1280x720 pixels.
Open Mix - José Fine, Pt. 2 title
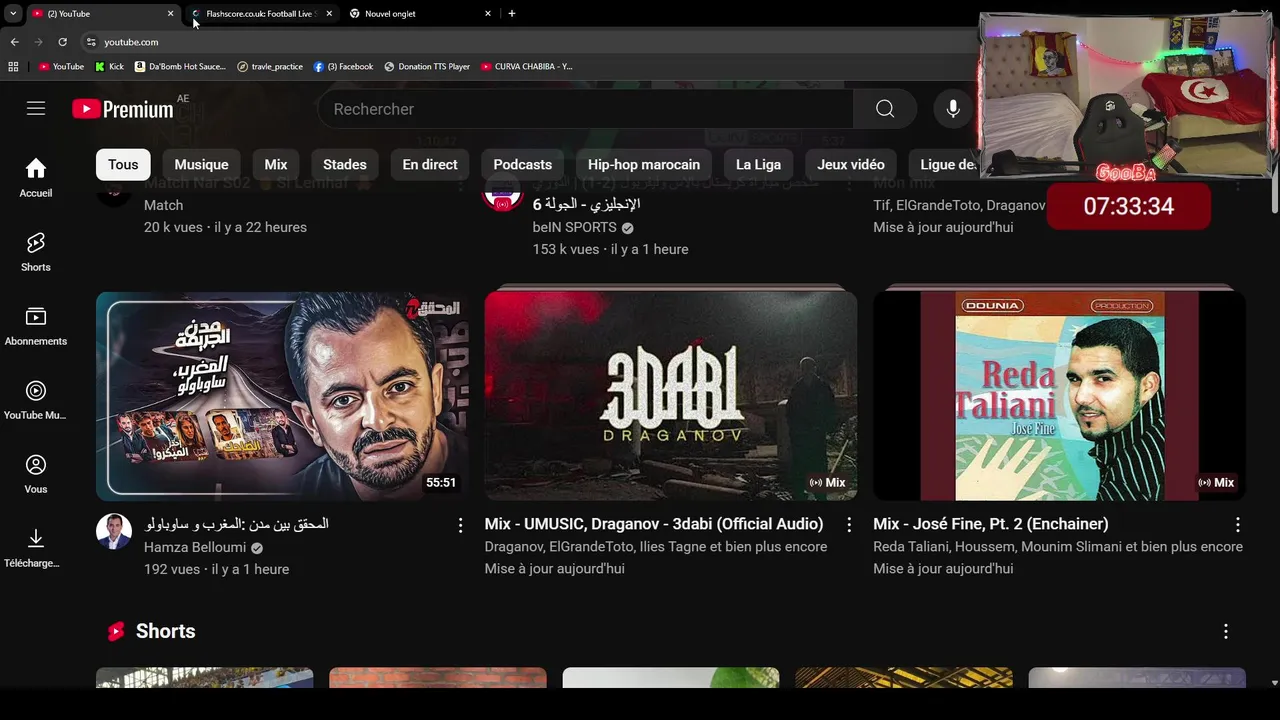991,524
